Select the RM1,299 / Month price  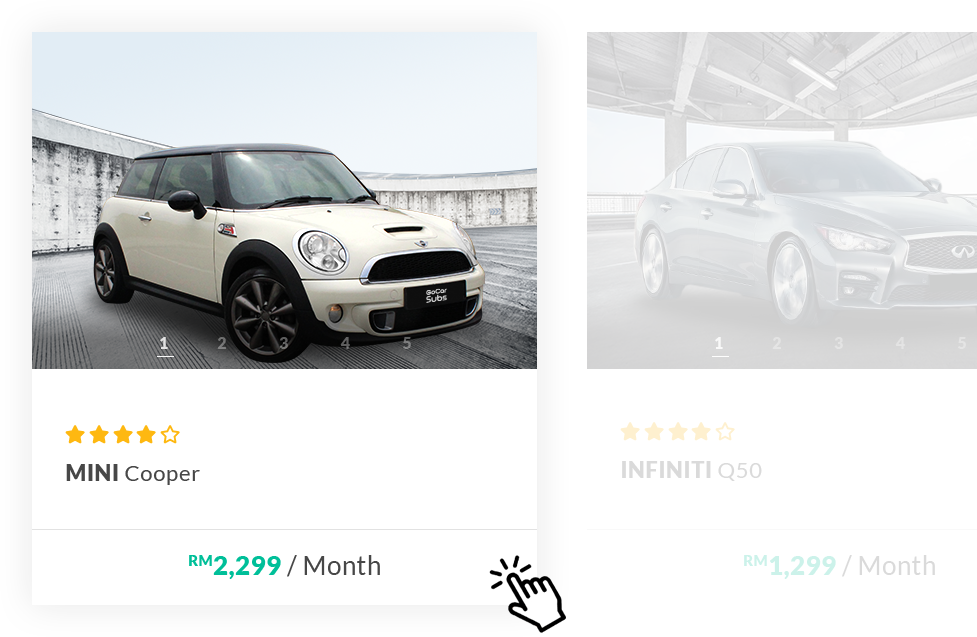(839, 566)
